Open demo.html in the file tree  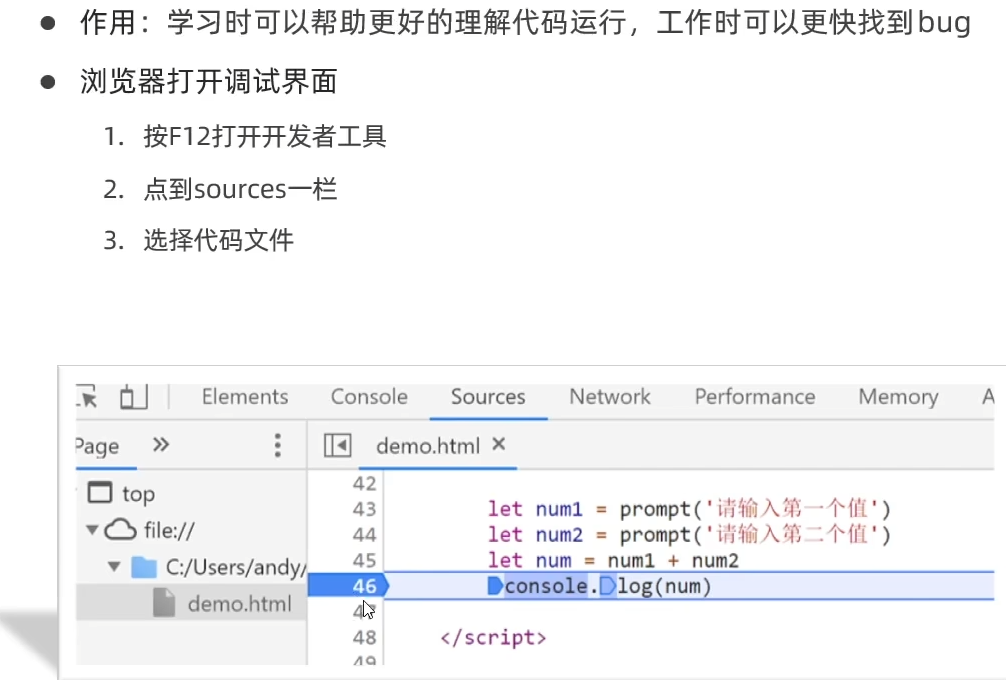pos(239,604)
